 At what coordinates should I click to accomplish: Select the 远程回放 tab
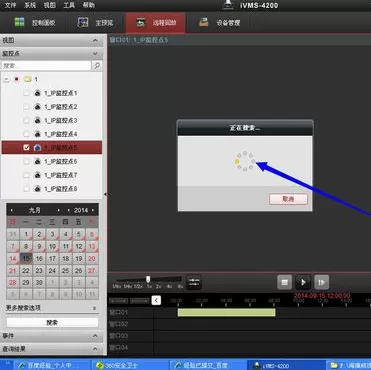(x=156, y=23)
